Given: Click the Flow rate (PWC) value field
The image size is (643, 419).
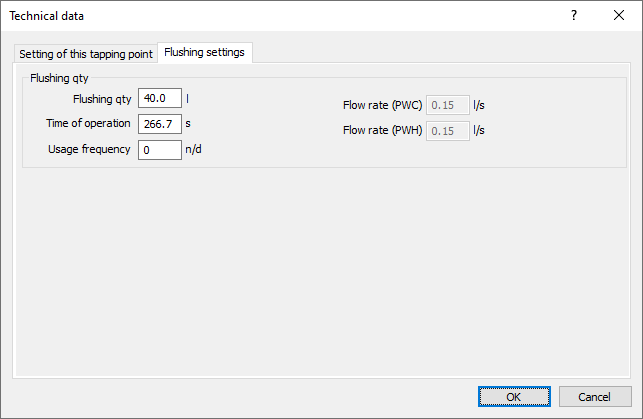Looking at the screenshot, I should point(448,105).
